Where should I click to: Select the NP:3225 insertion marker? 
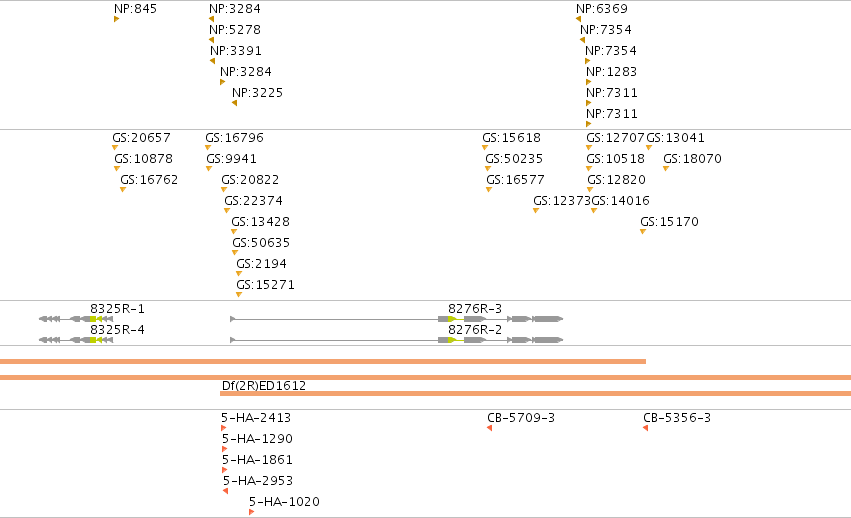point(234,103)
